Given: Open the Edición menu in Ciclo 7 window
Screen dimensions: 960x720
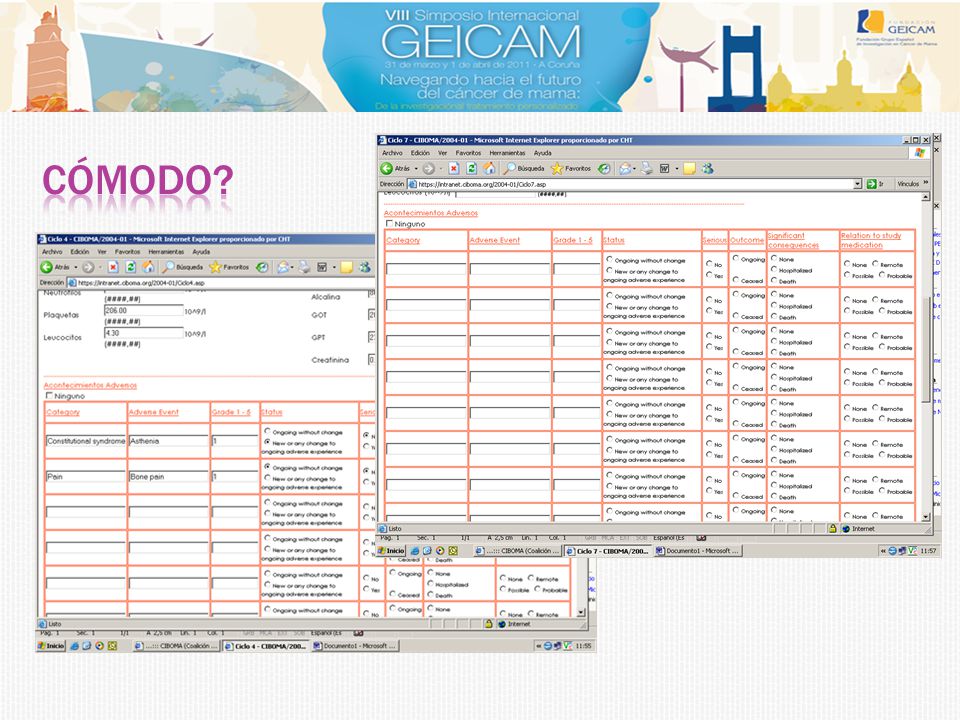Looking at the screenshot, I should coord(420,153).
